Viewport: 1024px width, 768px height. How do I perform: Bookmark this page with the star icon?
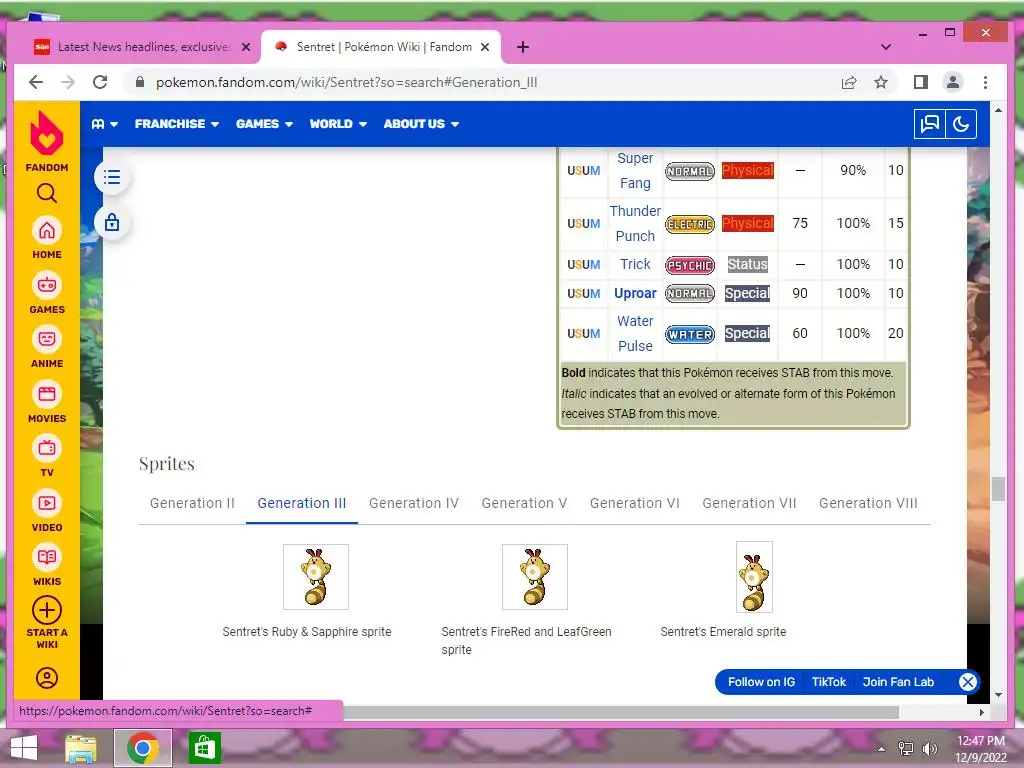pyautogui.click(x=881, y=82)
